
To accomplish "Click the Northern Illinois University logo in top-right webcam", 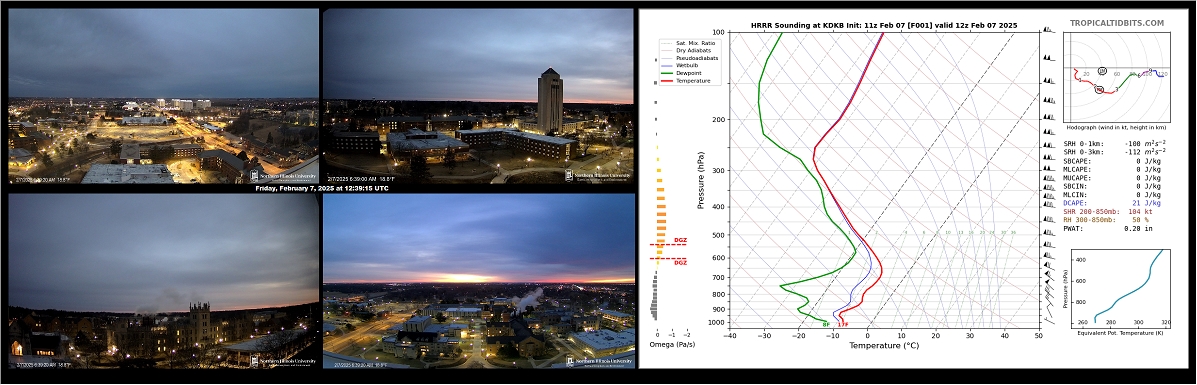I will (x=598, y=176).
